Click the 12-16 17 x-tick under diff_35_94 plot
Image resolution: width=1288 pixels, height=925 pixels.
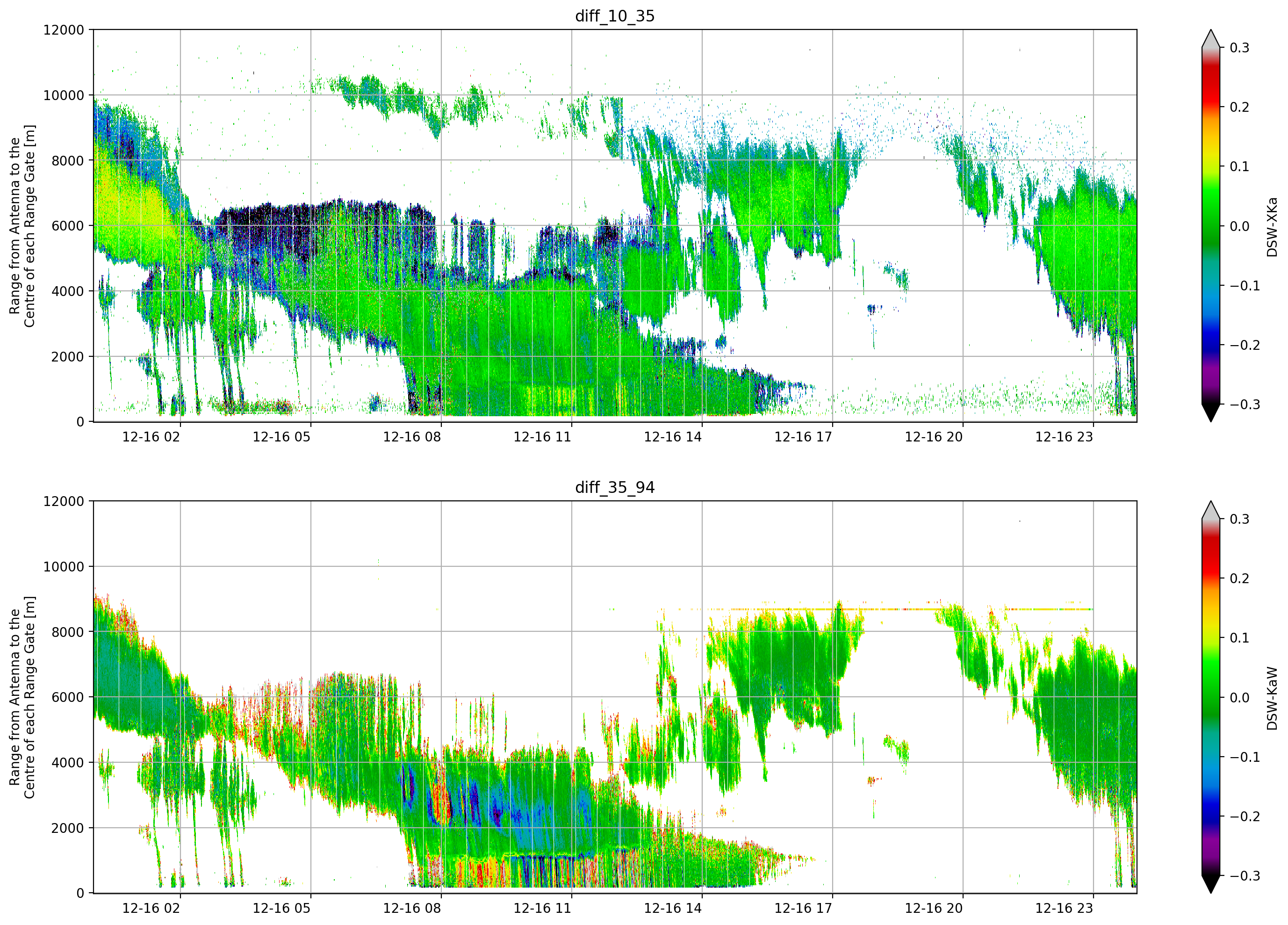[x=804, y=909]
